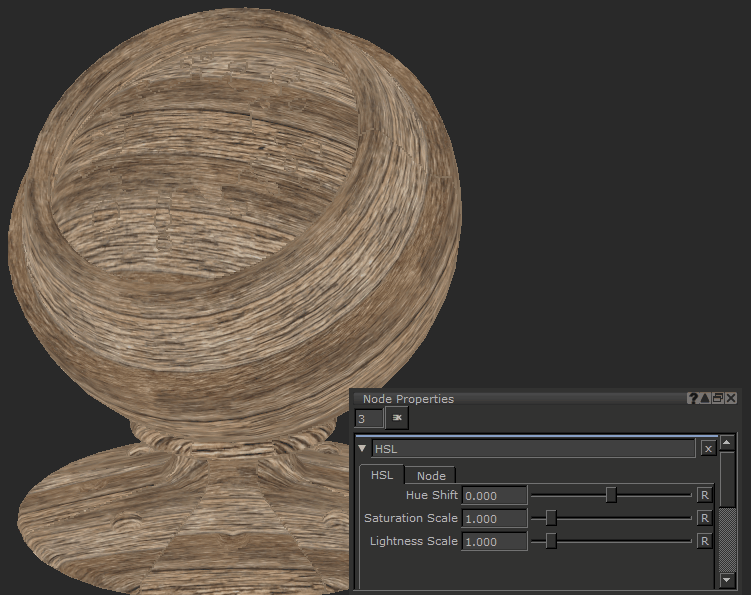
Task: Click the Lightness Scale value field
Action: [x=494, y=541]
